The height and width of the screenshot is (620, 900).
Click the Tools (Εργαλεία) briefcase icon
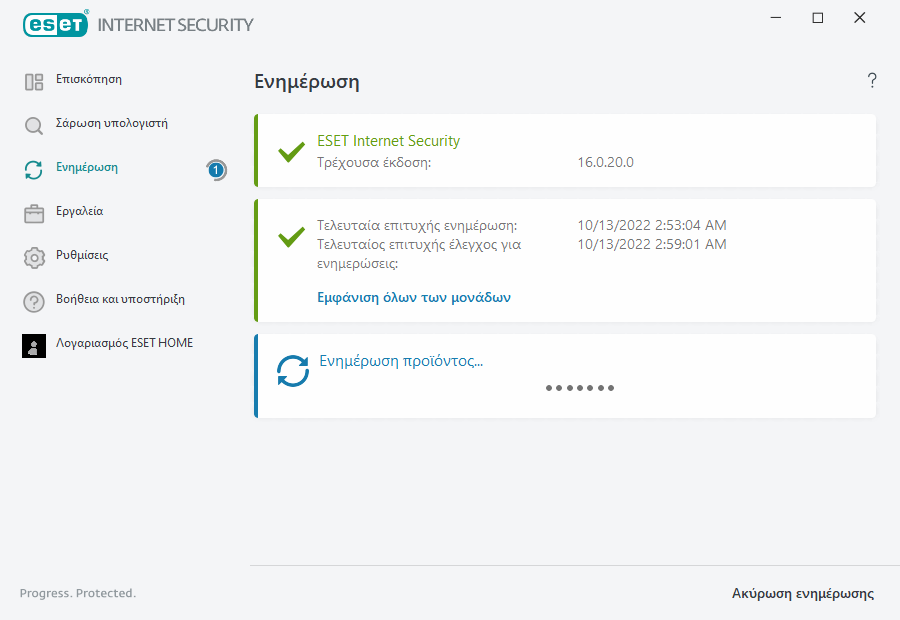coord(34,214)
